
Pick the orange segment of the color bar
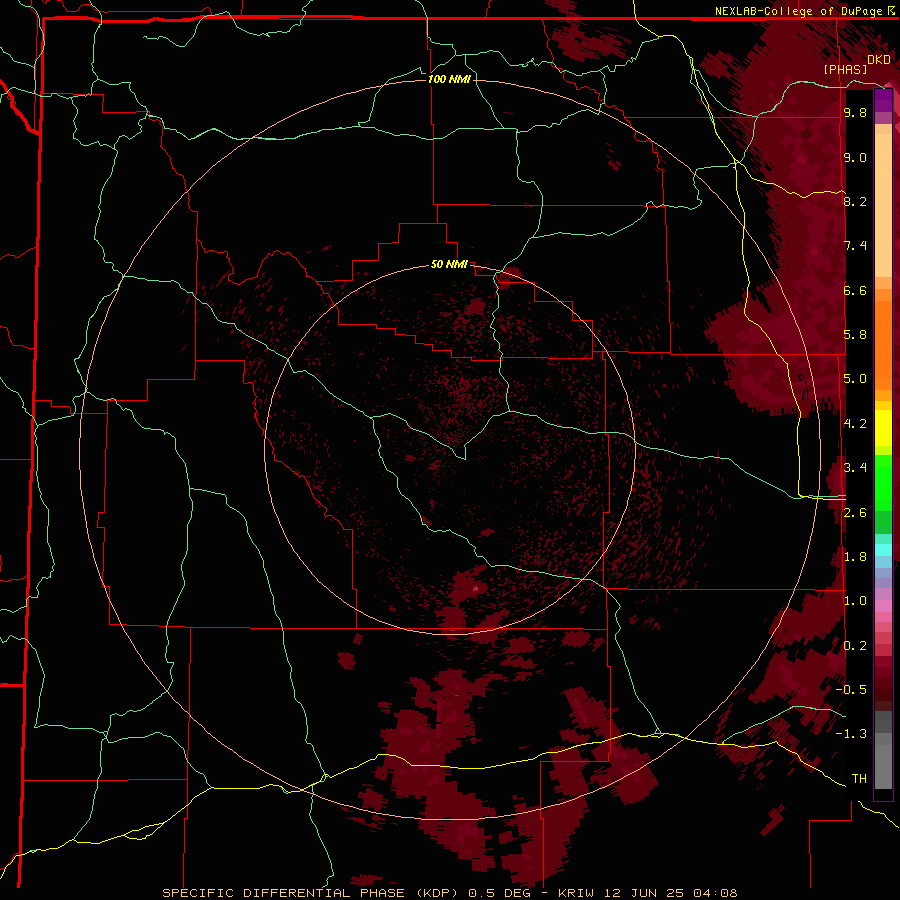click(x=883, y=346)
